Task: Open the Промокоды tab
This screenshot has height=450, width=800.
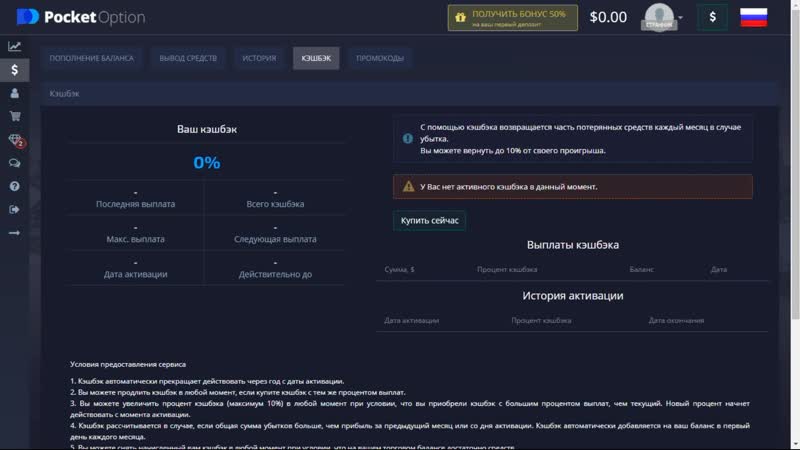Action: [x=380, y=58]
